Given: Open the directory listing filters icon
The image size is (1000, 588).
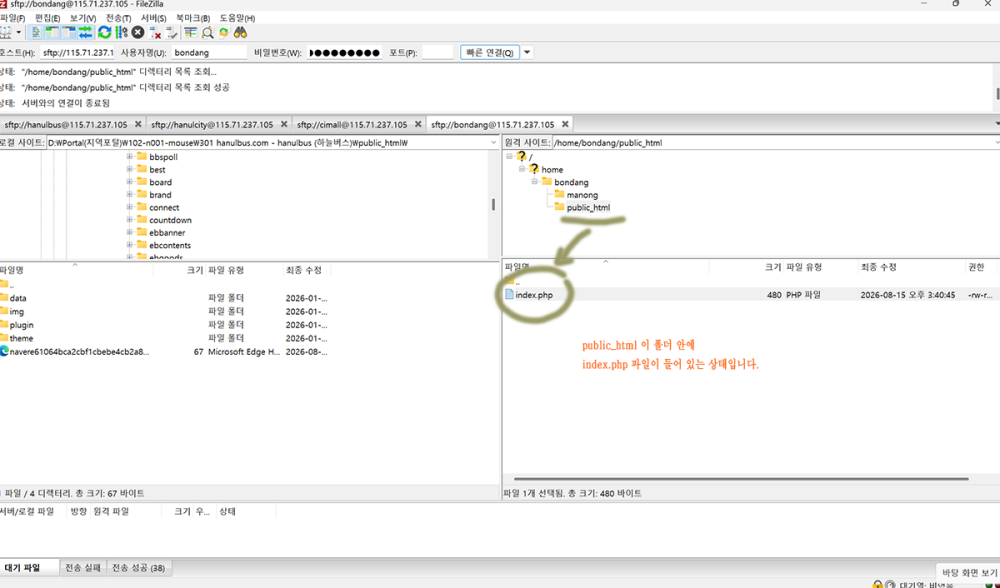Looking at the screenshot, I should (190, 32).
